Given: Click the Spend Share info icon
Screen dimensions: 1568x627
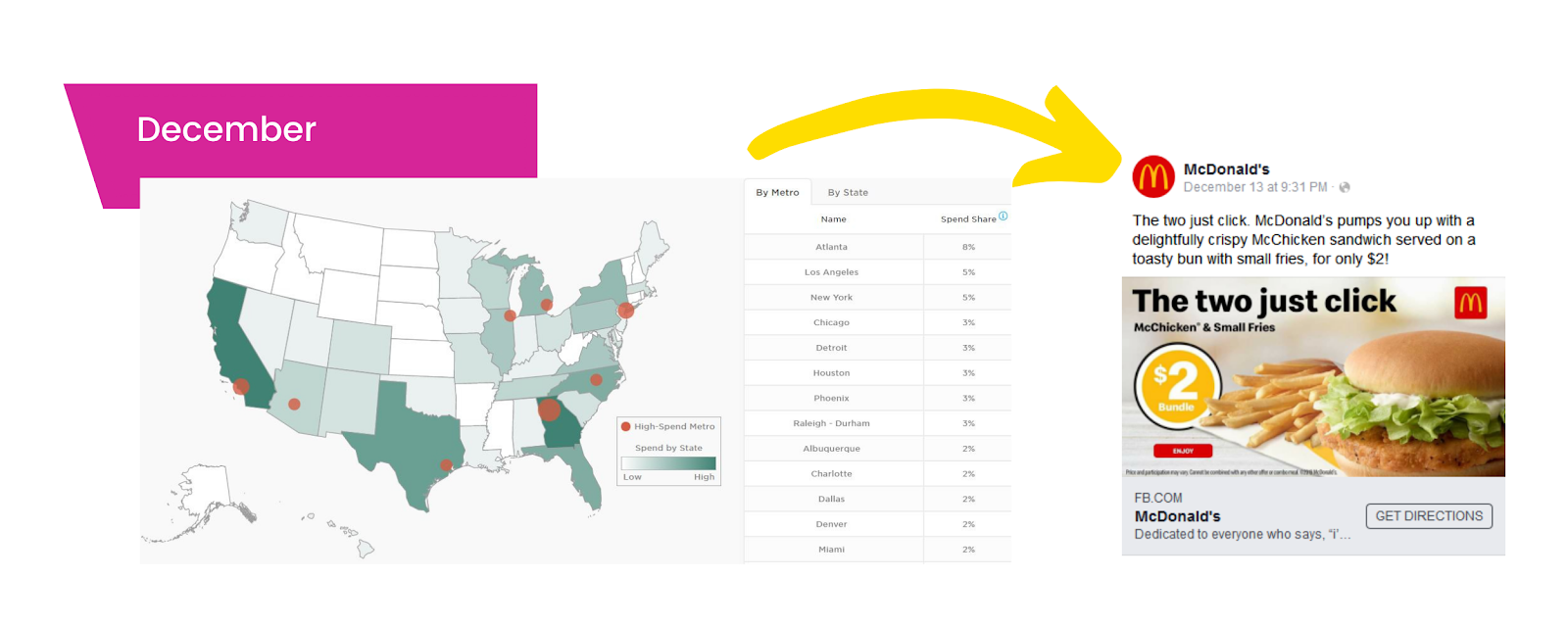Looking at the screenshot, I should click(x=1004, y=217).
